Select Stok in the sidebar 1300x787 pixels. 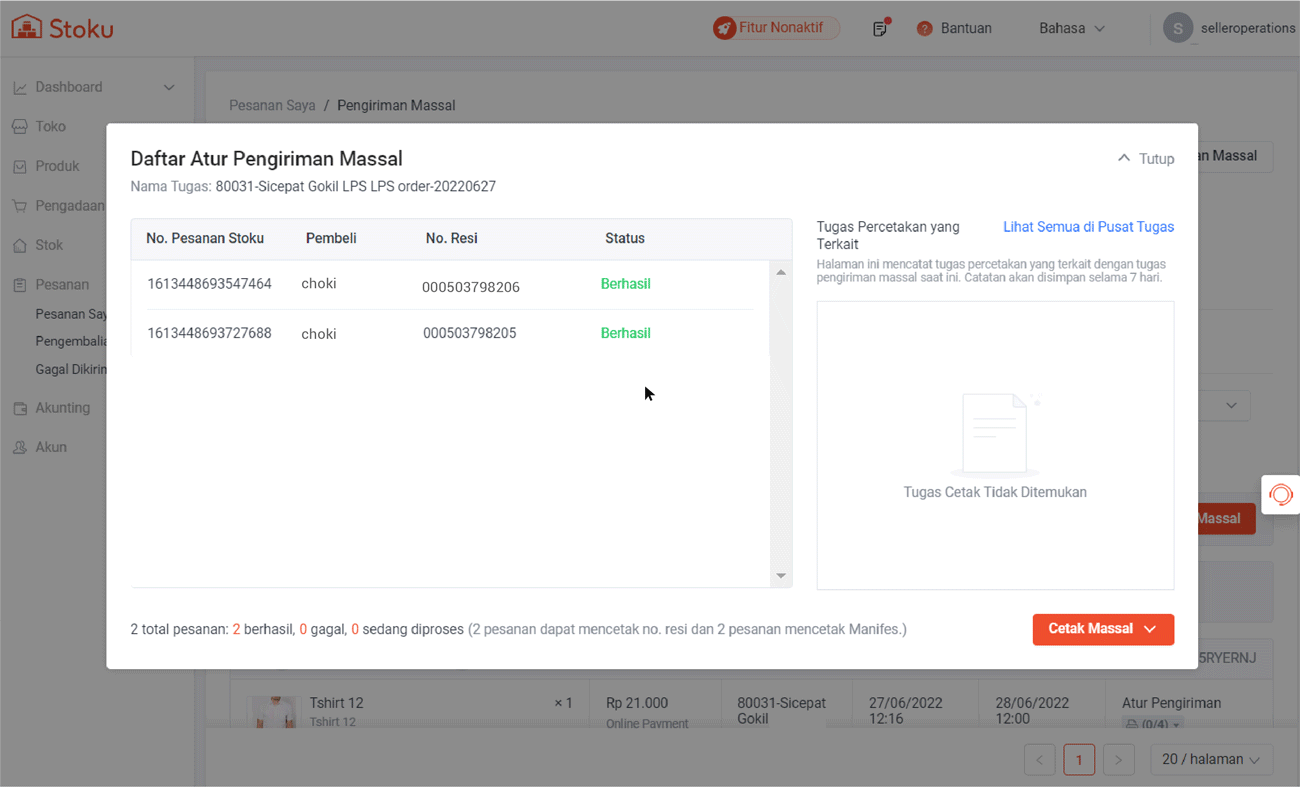pos(49,245)
